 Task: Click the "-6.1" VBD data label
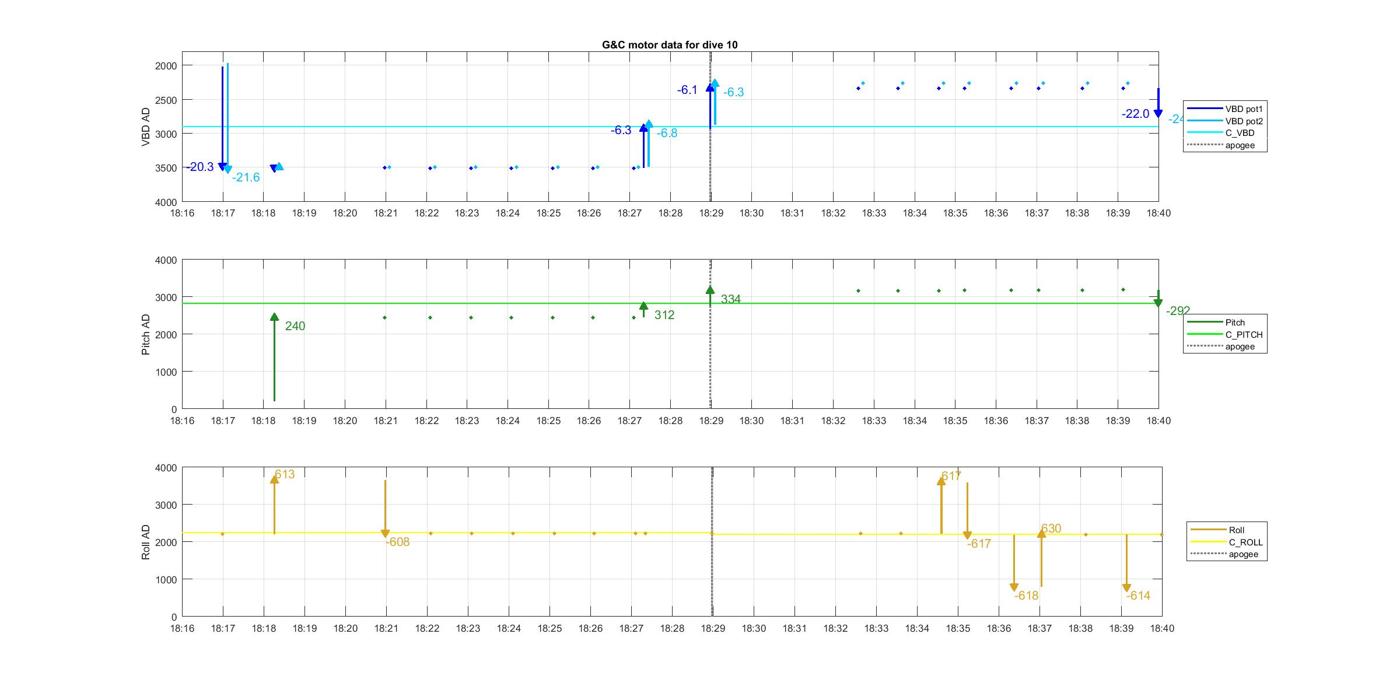coord(687,90)
